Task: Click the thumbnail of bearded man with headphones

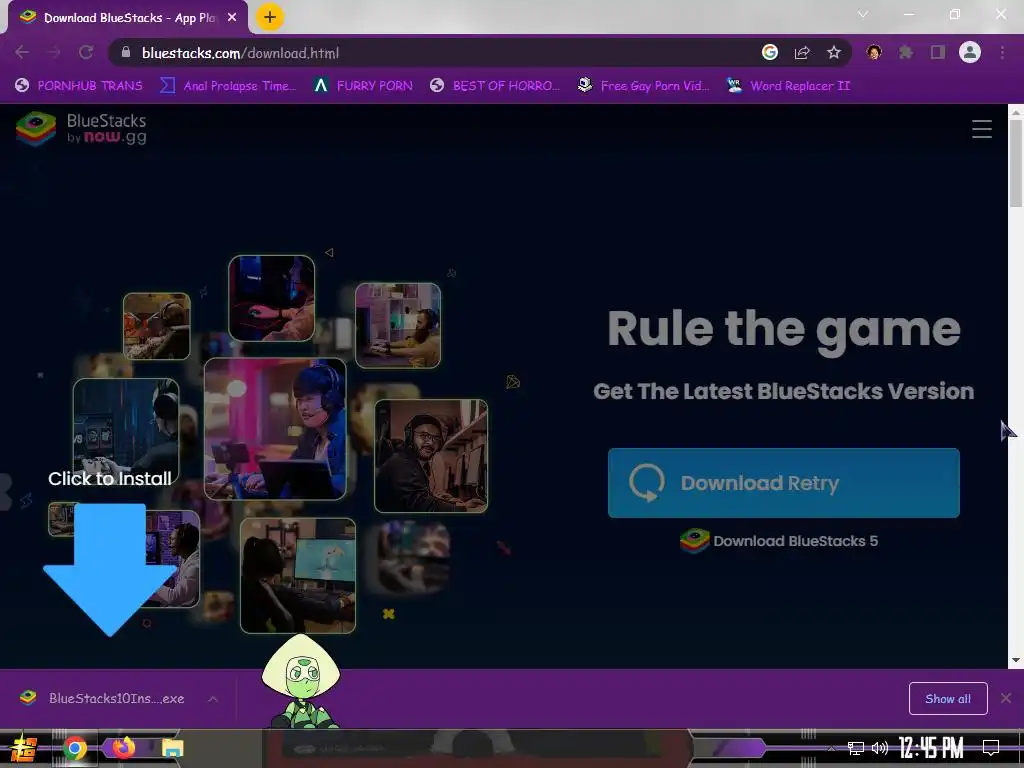Action: pyautogui.click(x=431, y=456)
